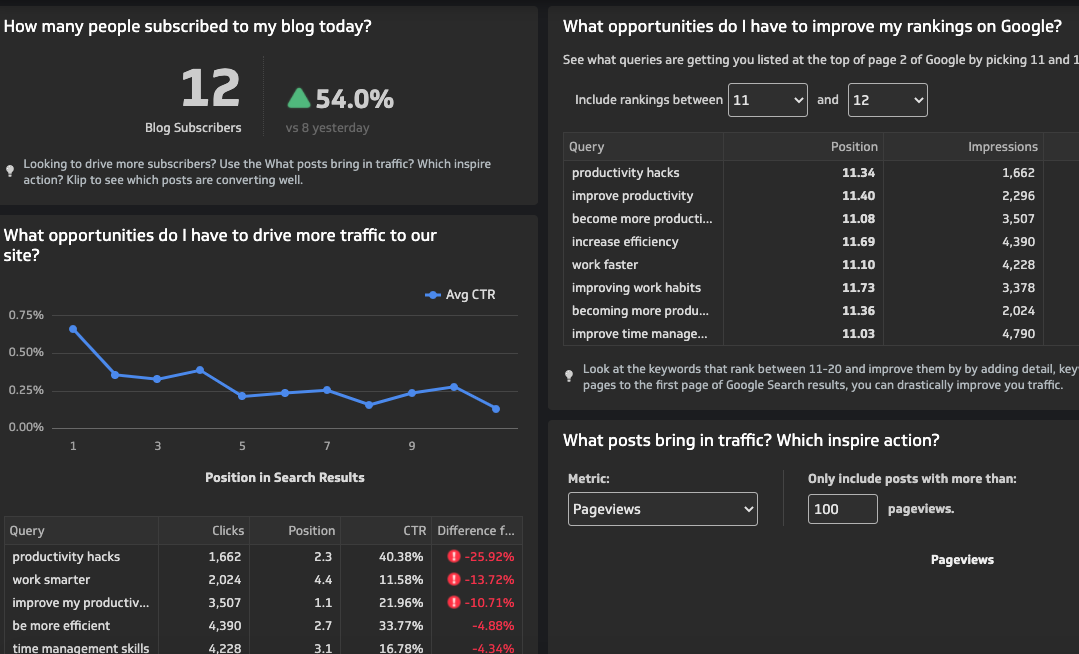Select the 'work faster' query row
Image resolution: width=1079 pixels, height=654 pixels.
tap(821, 264)
